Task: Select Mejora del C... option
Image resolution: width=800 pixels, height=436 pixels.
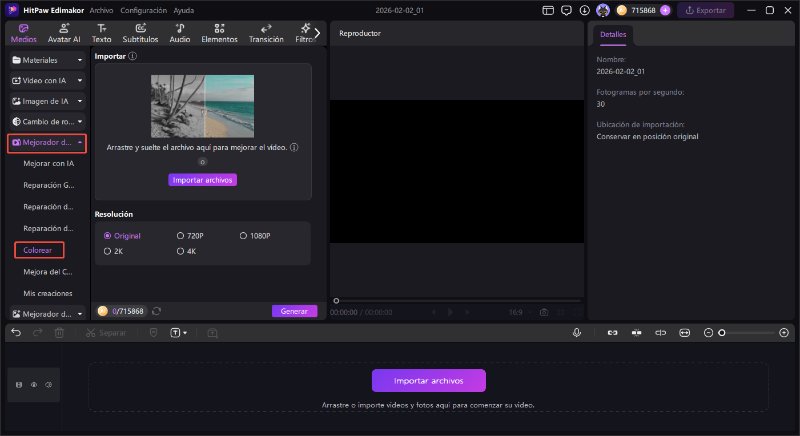Action: click(x=48, y=272)
